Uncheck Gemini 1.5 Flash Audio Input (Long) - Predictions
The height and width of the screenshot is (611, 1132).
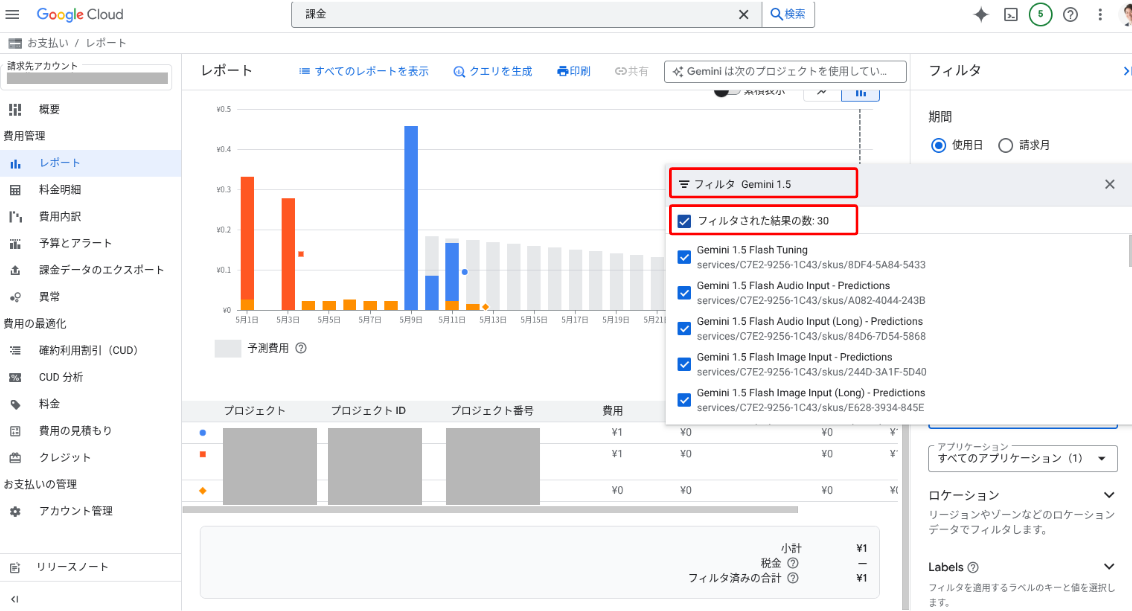pyautogui.click(x=684, y=329)
